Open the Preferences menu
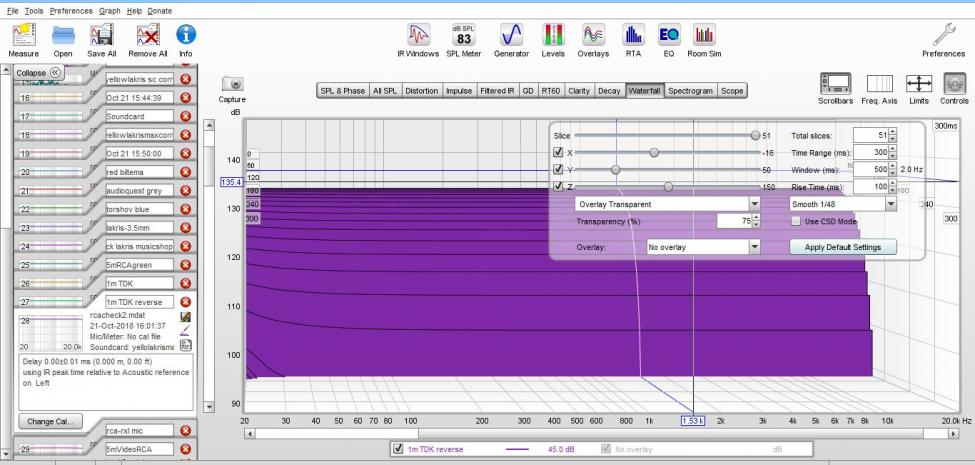The height and width of the screenshot is (465, 975). [69, 9]
